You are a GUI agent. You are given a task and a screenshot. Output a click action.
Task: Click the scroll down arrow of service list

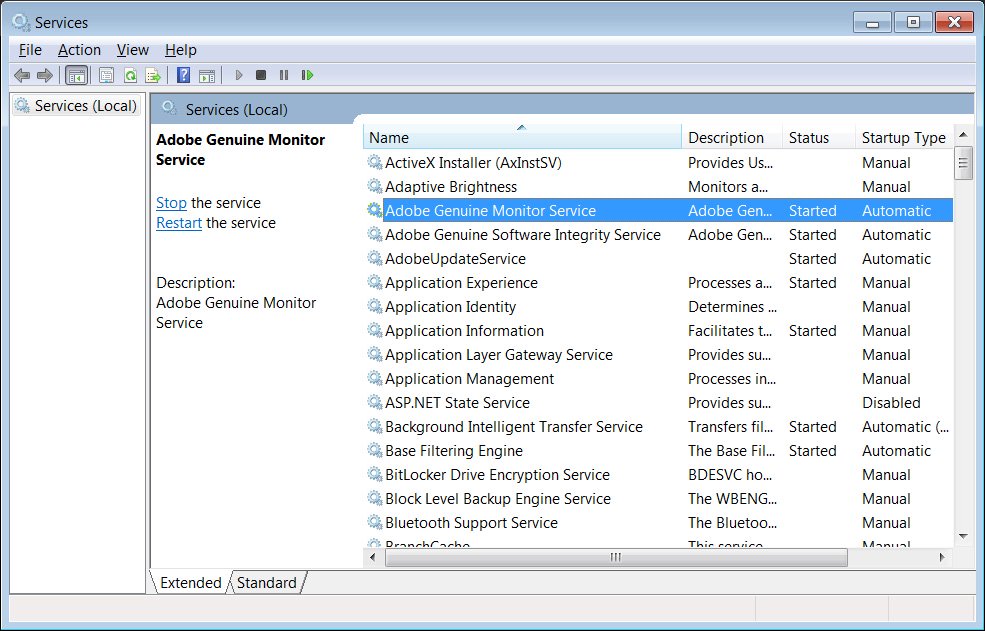click(963, 536)
